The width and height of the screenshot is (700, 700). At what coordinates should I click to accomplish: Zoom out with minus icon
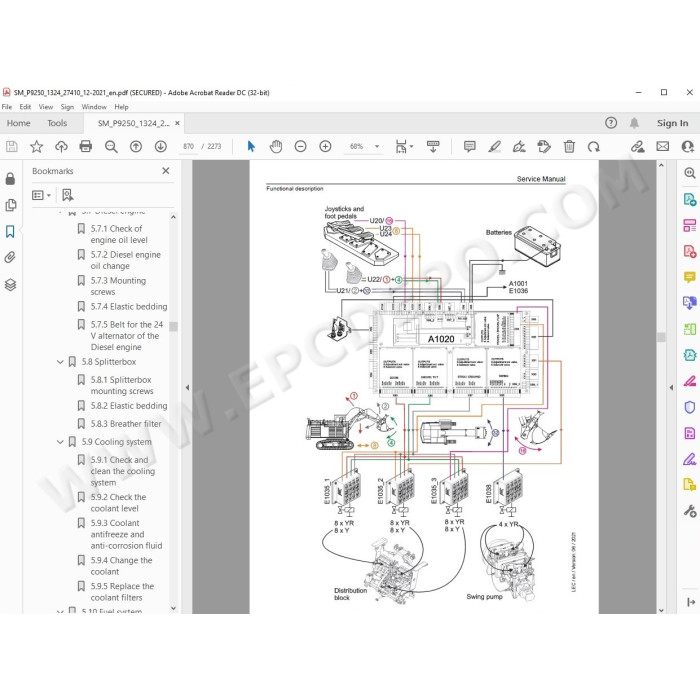300,146
